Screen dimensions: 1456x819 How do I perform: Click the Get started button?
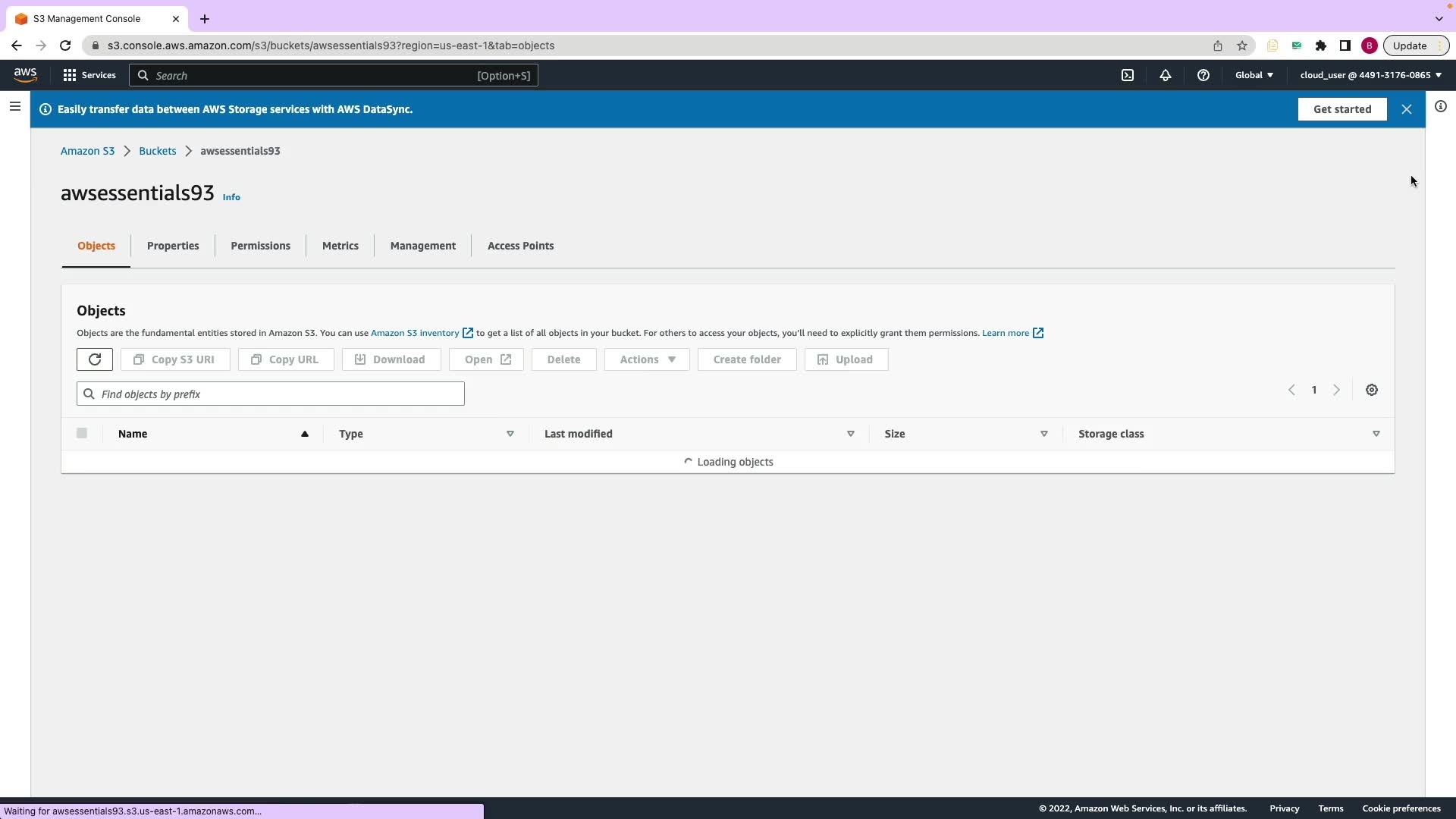point(1341,109)
